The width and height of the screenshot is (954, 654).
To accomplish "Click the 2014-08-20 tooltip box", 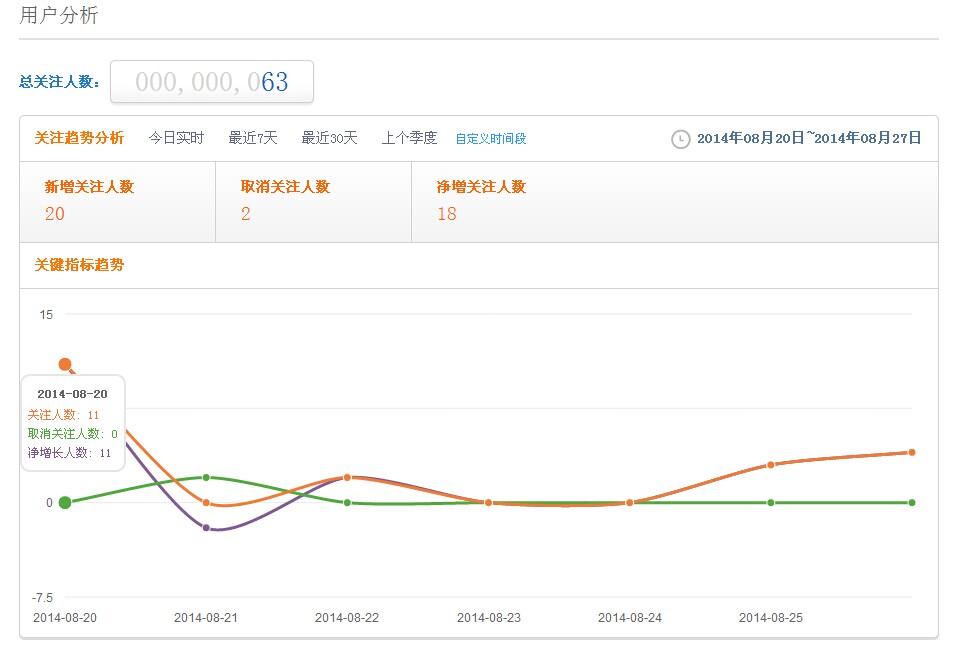I will pyautogui.click(x=72, y=423).
